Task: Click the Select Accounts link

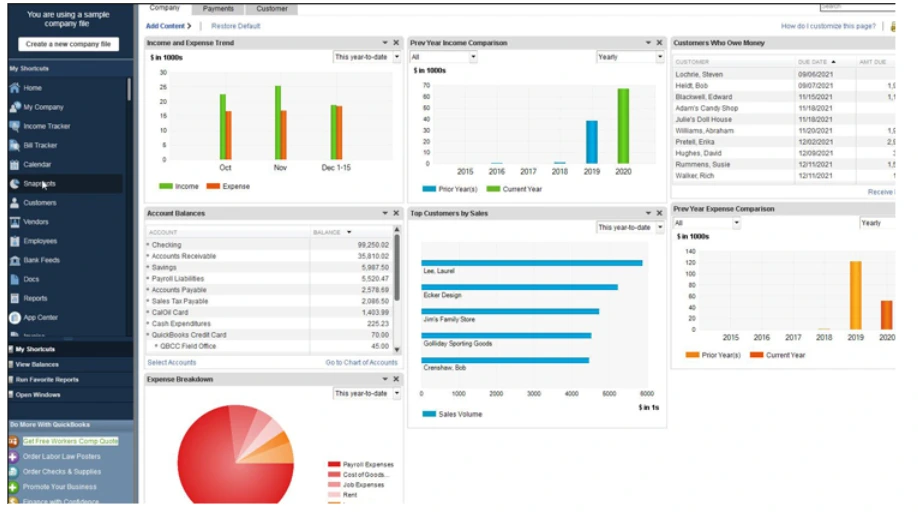Action: (x=172, y=363)
